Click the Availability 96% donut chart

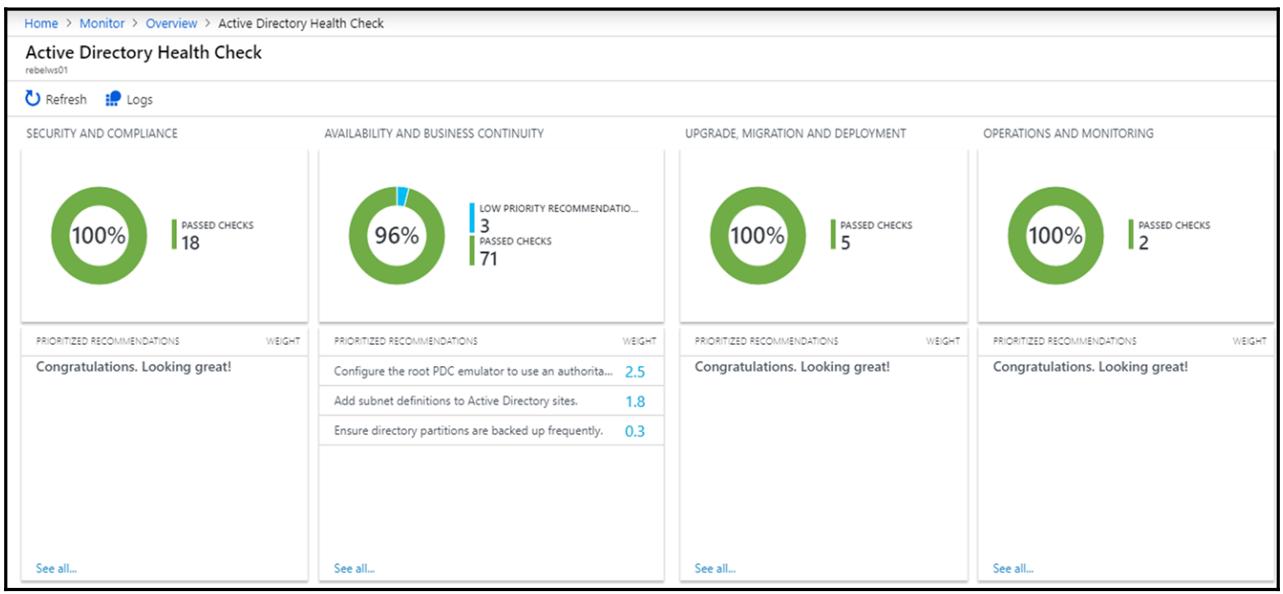pyautogui.click(x=396, y=236)
